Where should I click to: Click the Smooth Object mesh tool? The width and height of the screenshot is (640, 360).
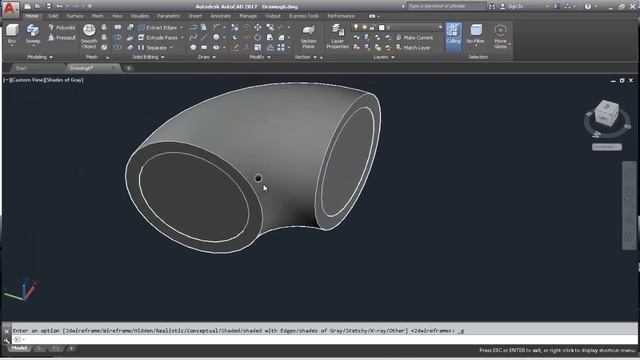tap(89, 36)
